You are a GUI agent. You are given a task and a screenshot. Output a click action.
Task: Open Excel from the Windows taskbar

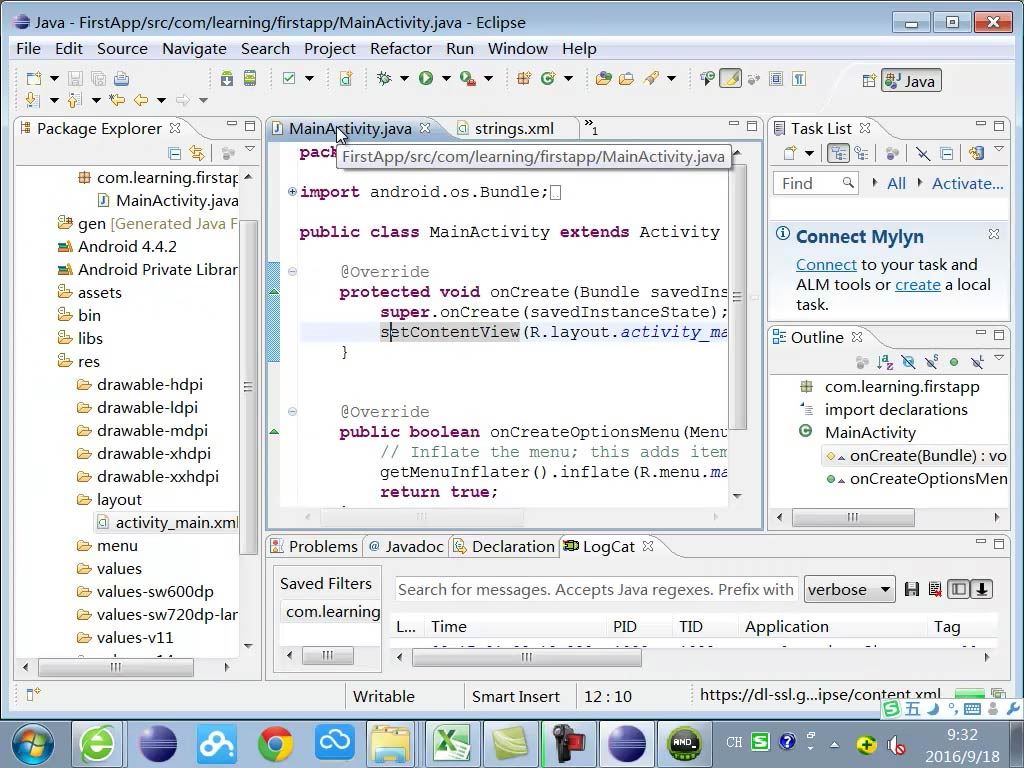(x=452, y=743)
